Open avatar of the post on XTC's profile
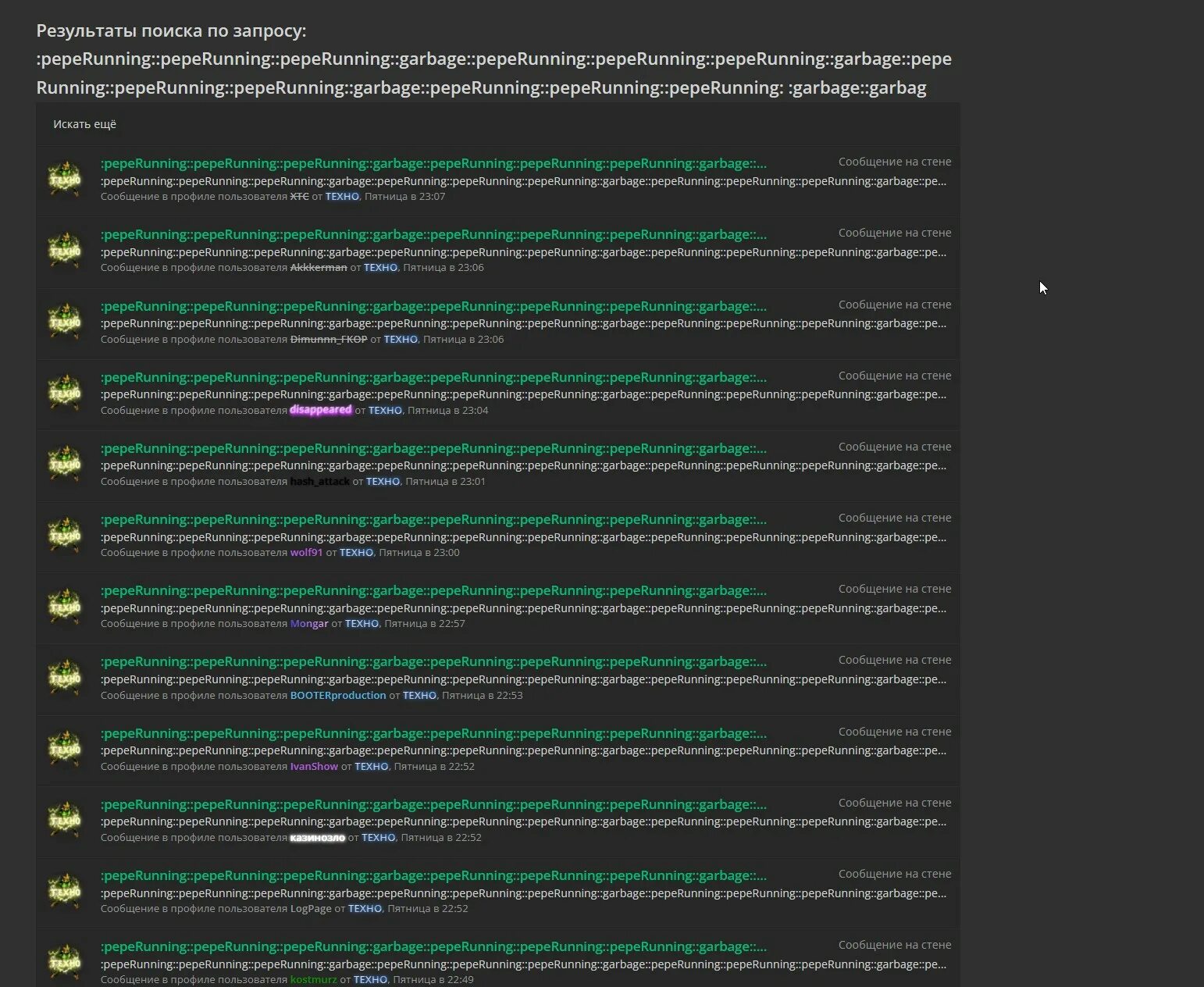This screenshot has height=987, width=1204. tap(66, 179)
